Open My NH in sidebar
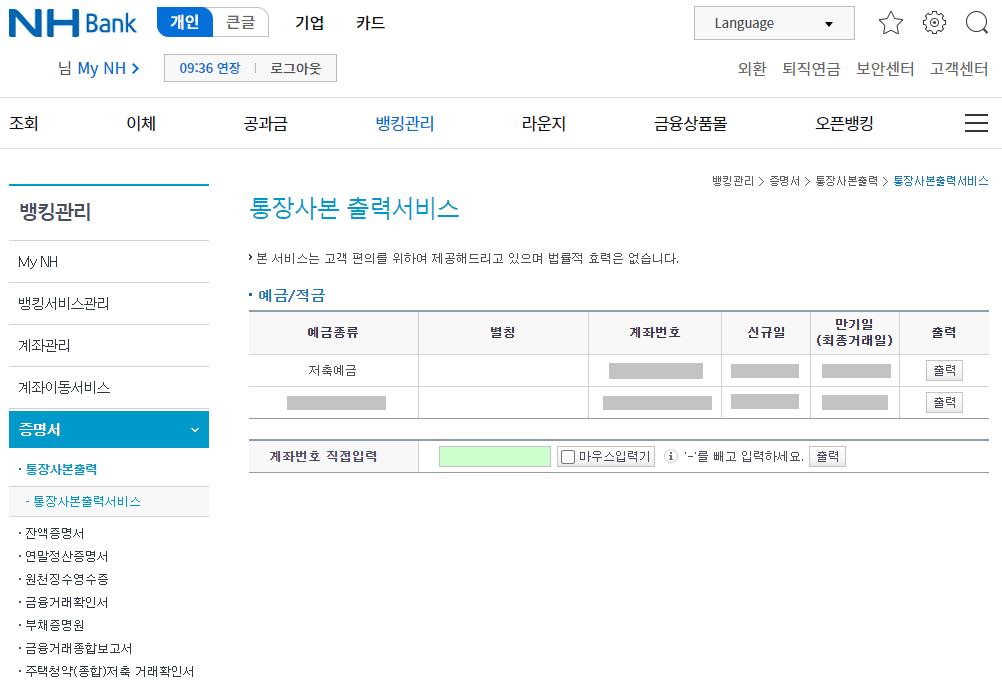Image resolution: width=1002 pixels, height=681 pixels. point(109,262)
